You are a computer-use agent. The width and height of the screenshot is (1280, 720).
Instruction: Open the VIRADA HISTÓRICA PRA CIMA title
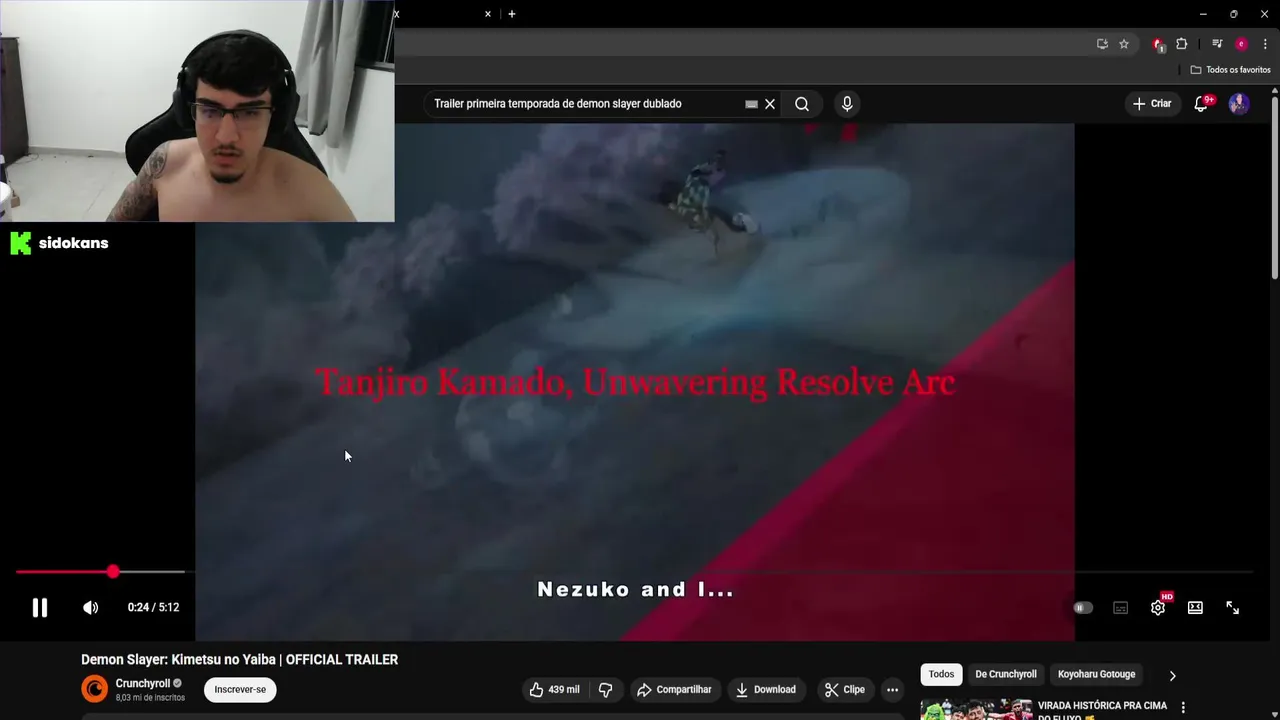(x=1102, y=711)
